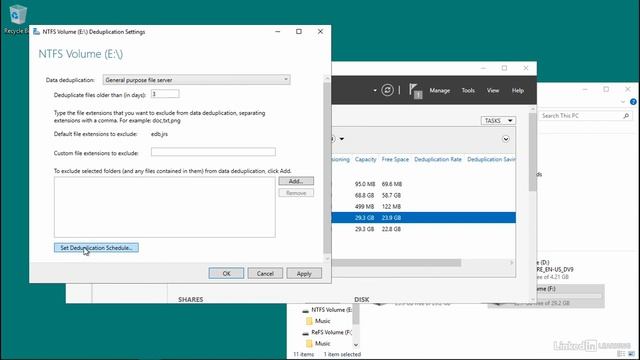Viewport: 640px width, 360px height.
Task: Sort volumes by Capacity column
Action: click(365, 160)
